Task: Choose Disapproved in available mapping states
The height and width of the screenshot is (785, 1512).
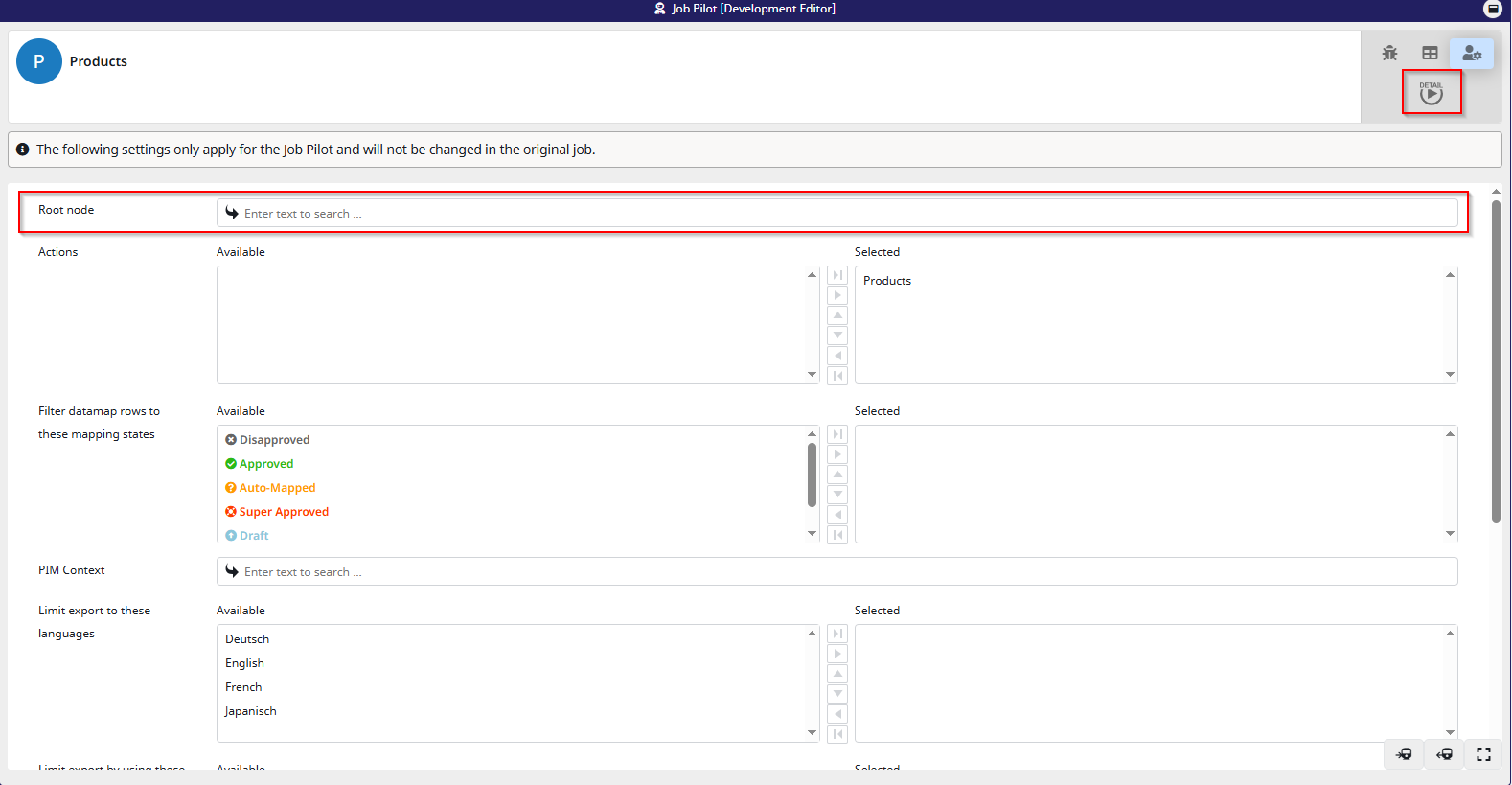Action: [274, 440]
